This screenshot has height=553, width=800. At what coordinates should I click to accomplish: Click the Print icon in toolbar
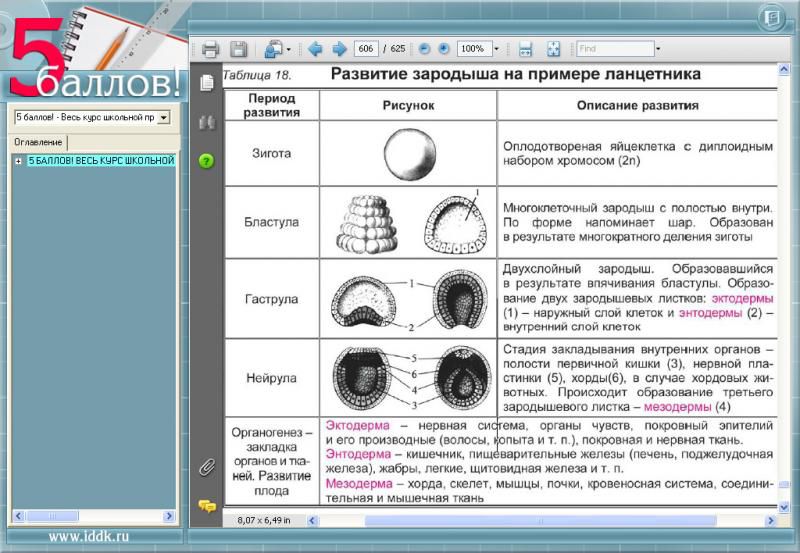tap(210, 49)
